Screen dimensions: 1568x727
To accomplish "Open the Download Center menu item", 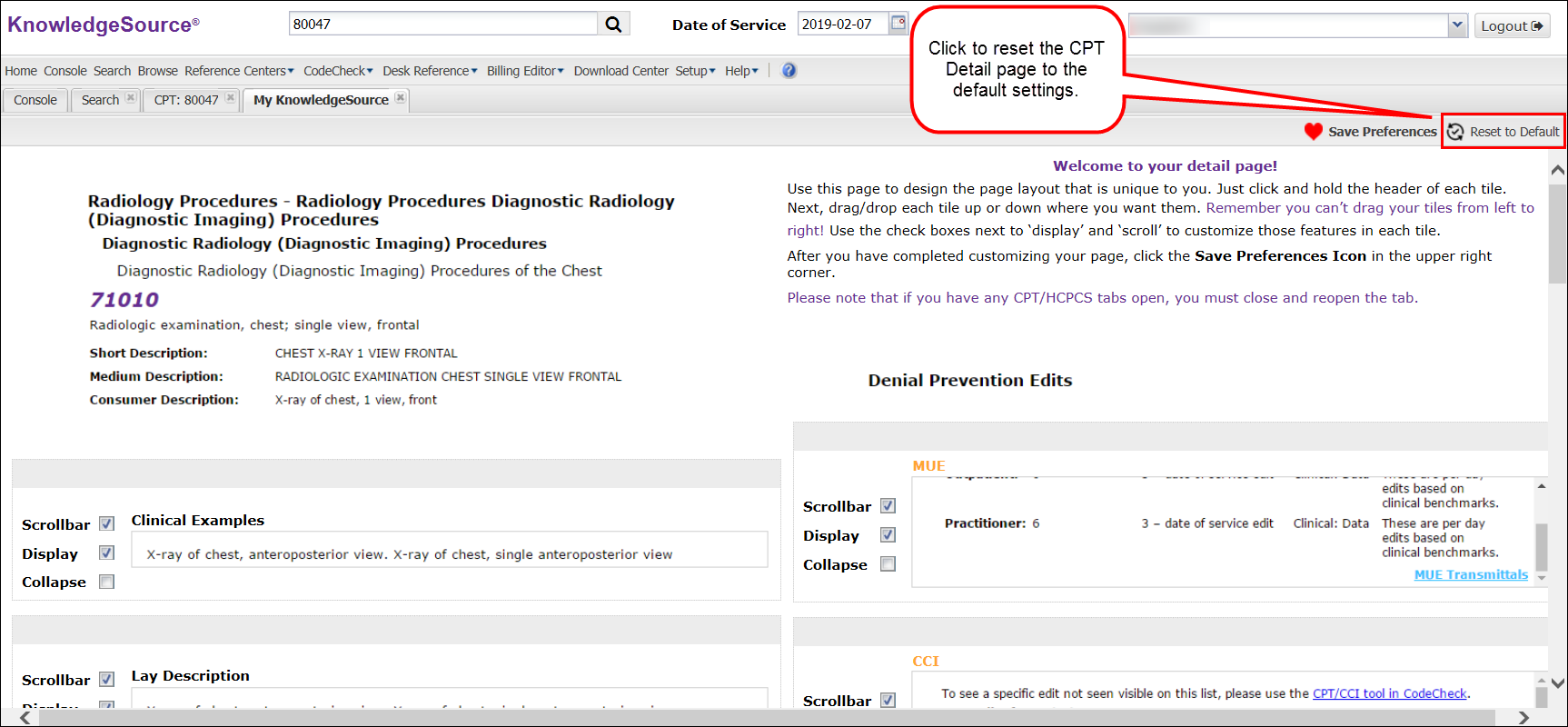I will click(620, 71).
